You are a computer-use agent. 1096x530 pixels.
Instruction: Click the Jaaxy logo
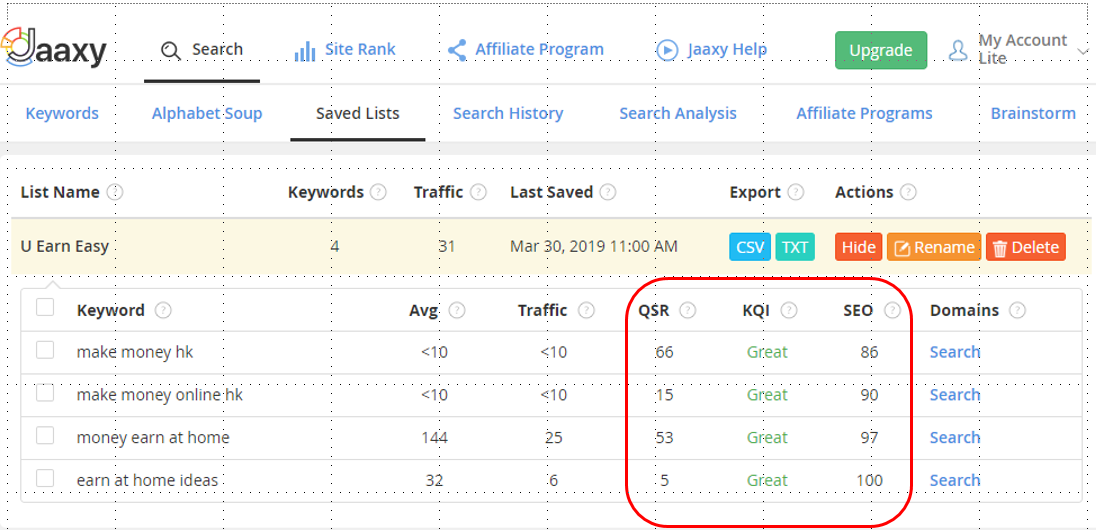click(x=54, y=50)
